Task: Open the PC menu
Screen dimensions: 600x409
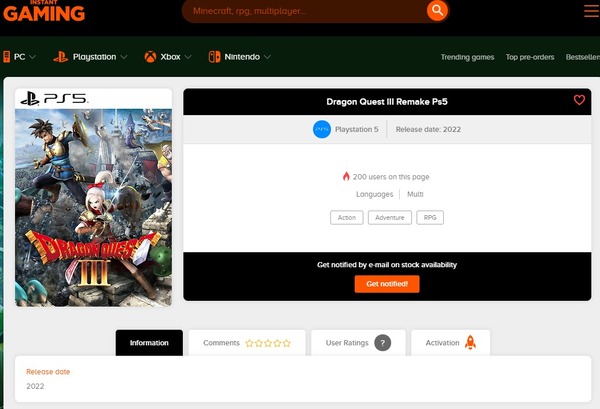Action: (x=20, y=57)
